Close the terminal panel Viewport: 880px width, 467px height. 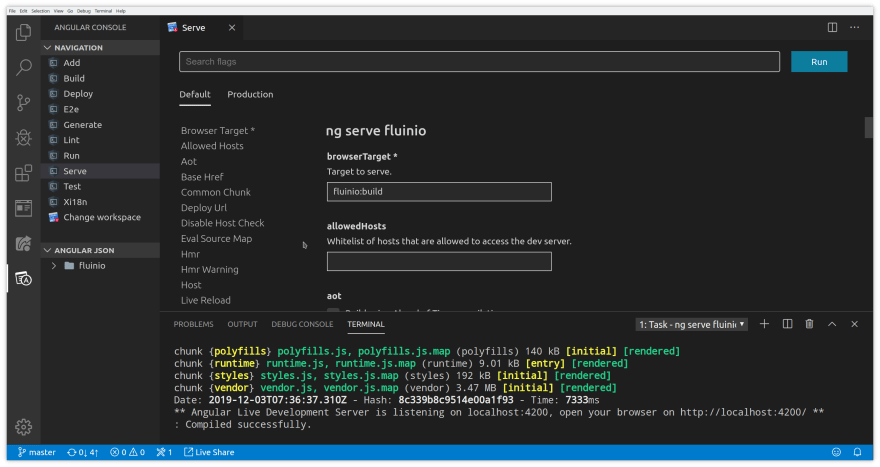pos(854,324)
